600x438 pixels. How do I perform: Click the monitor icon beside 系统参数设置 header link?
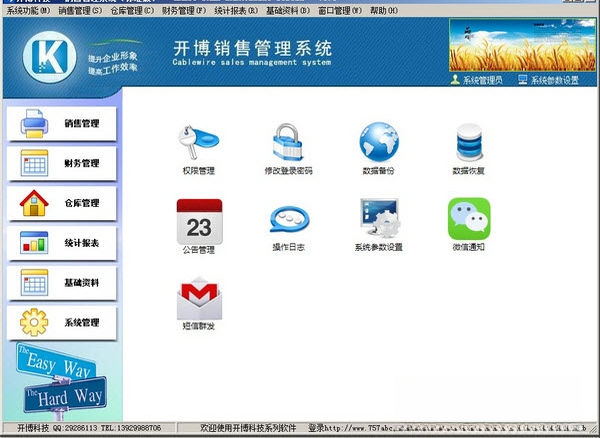coord(523,80)
